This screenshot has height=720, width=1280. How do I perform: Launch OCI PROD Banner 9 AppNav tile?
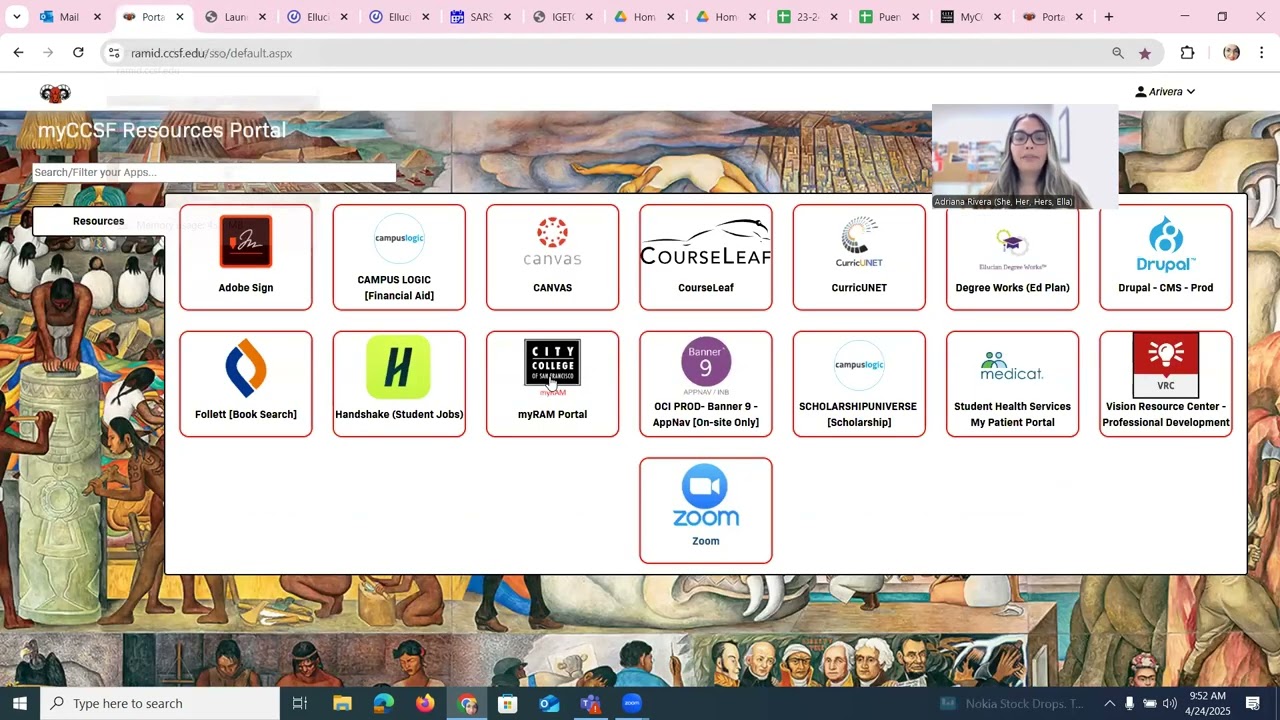[706, 384]
